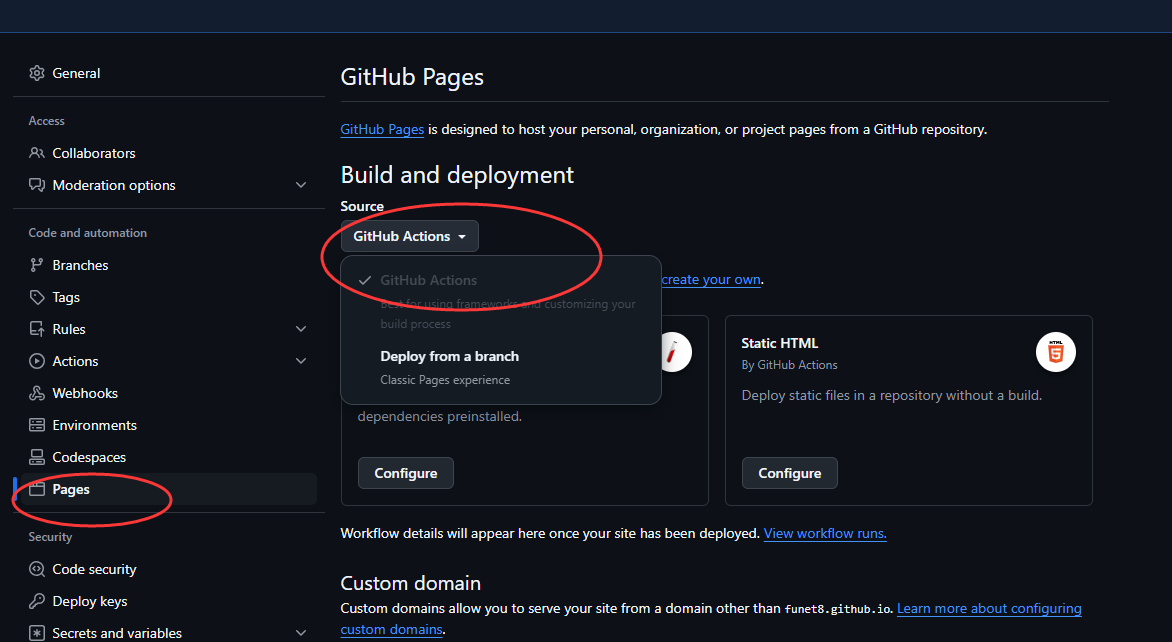Click the Tags icon in sidebar
This screenshot has width=1172, height=642.
(x=37, y=297)
